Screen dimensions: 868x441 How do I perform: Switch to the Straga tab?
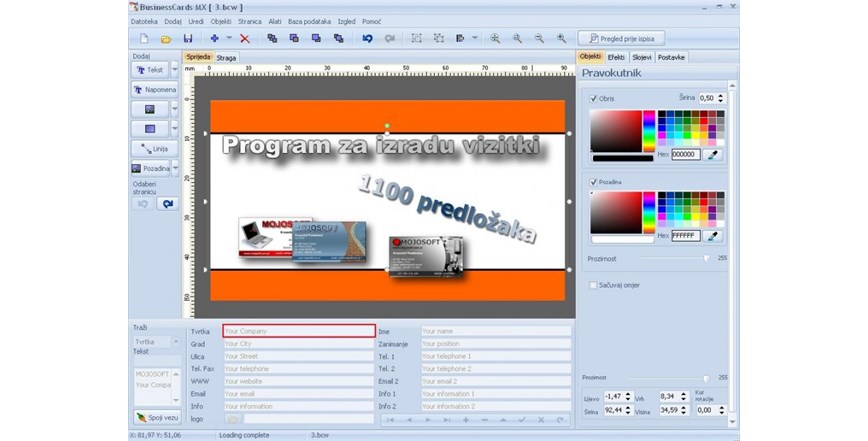pyautogui.click(x=227, y=58)
